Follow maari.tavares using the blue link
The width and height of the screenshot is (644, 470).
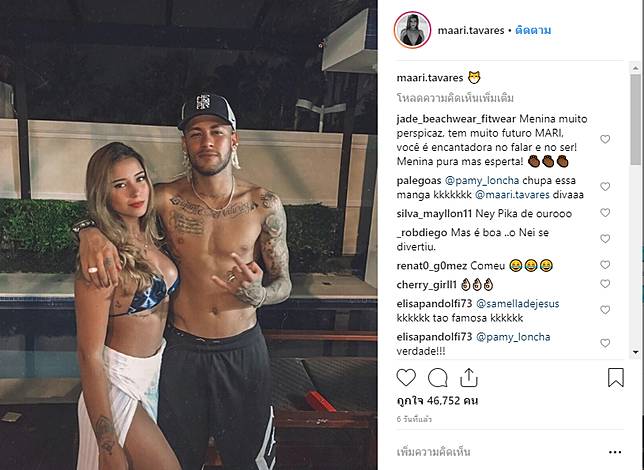point(533,30)
